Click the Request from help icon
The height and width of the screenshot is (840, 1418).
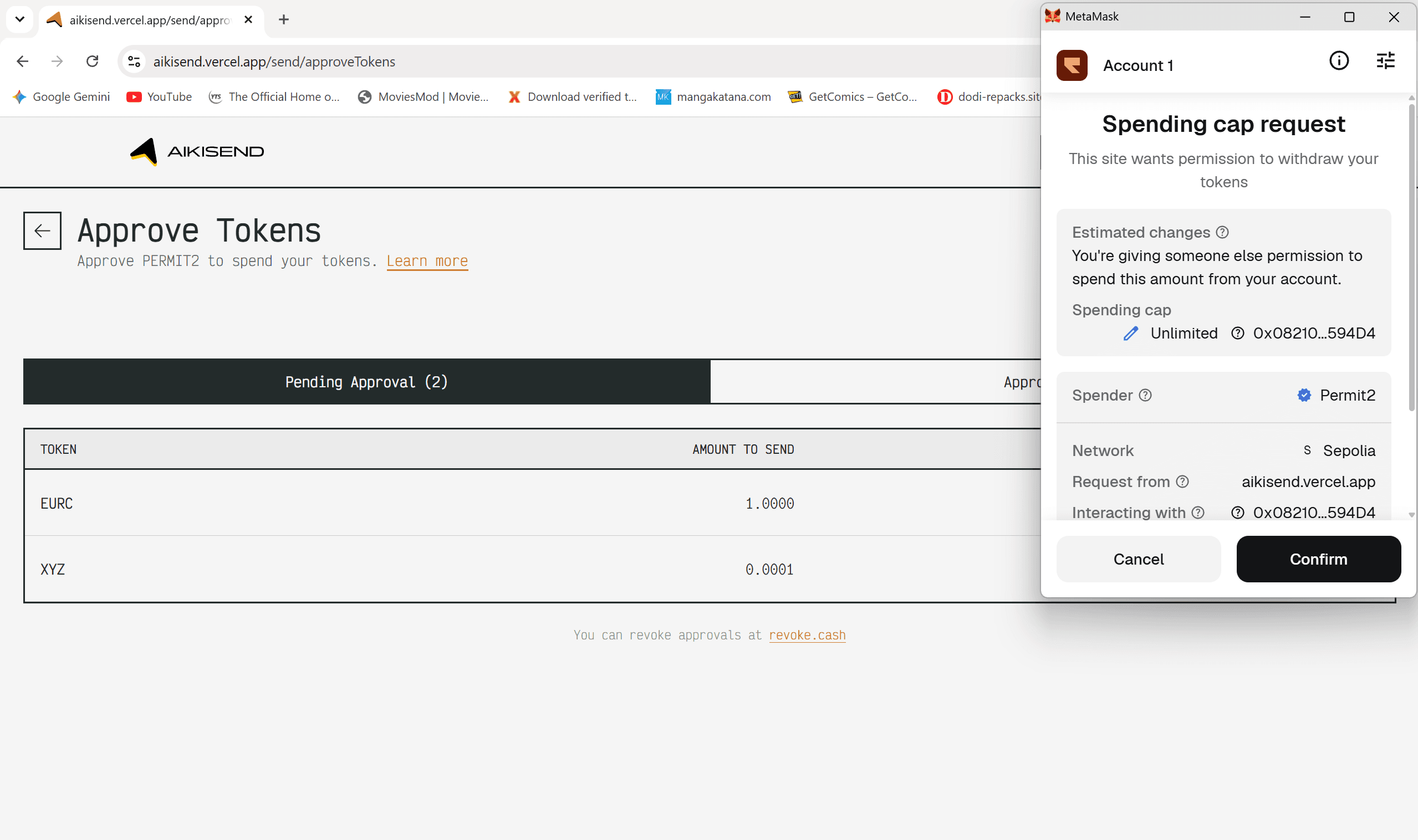pyautogui.click(x=1182, y=482)
